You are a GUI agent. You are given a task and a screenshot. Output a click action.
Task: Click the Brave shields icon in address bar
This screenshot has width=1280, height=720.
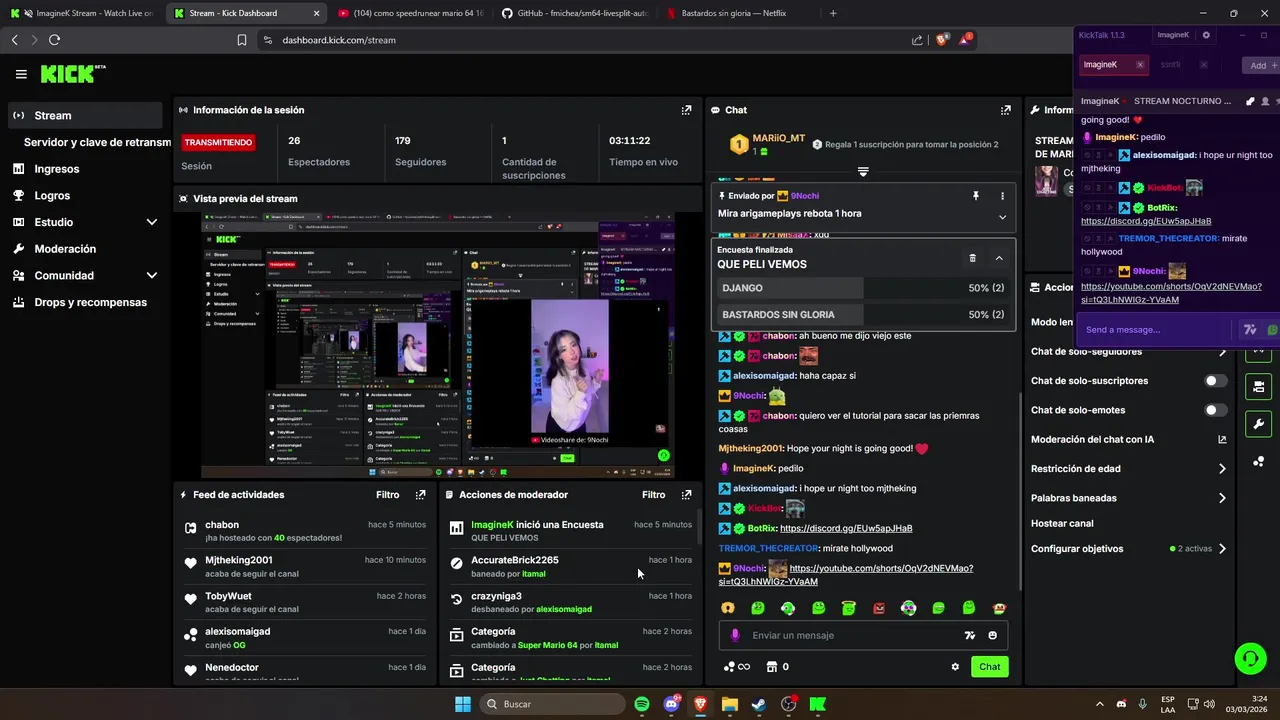pyautogui.click(x=940, y=40)
